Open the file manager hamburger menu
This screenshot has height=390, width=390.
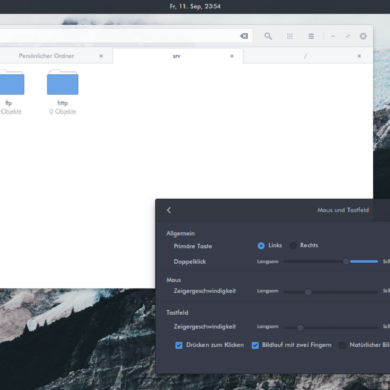pyautogui.click(x=311, y=36)
